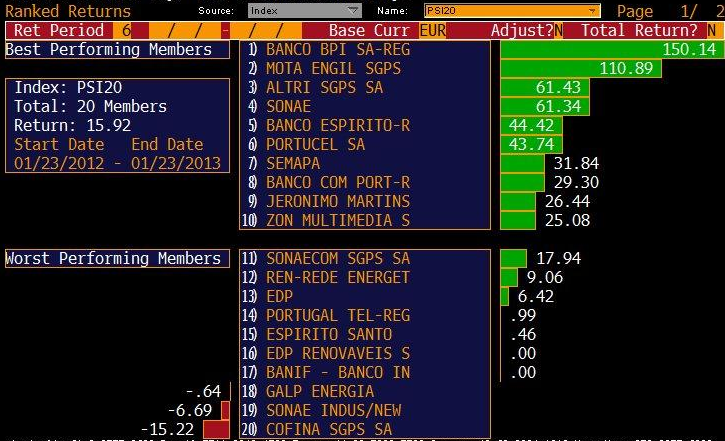Toggle the Adjust? N field
This screenshot has height=441, width=725.
pyautogui.click(x=558, y=31)
